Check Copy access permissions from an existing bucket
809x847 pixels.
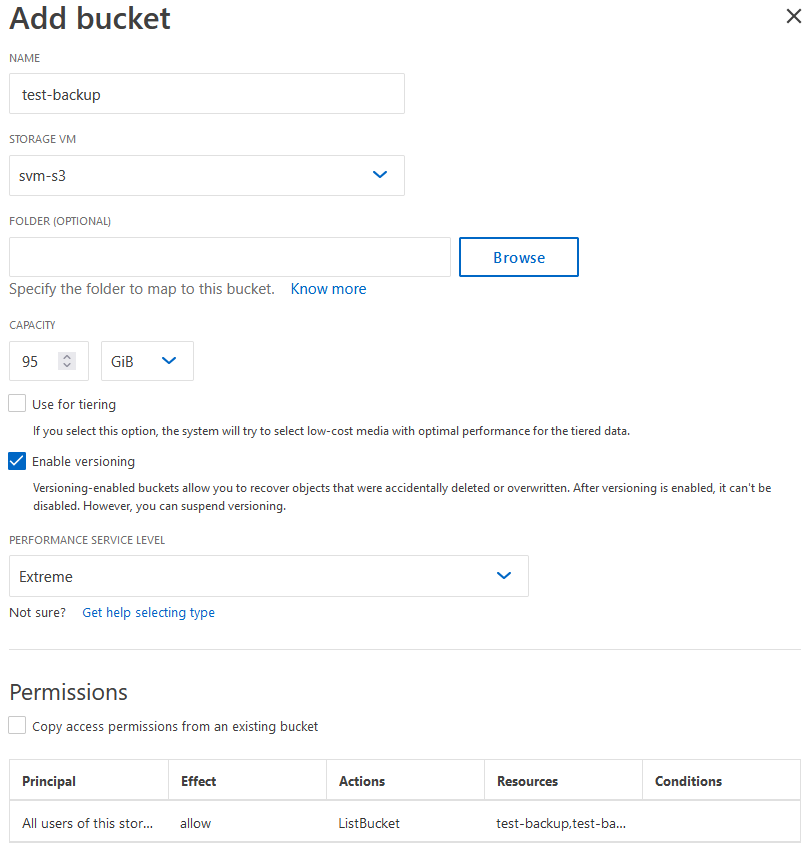[x=15, y=727]
